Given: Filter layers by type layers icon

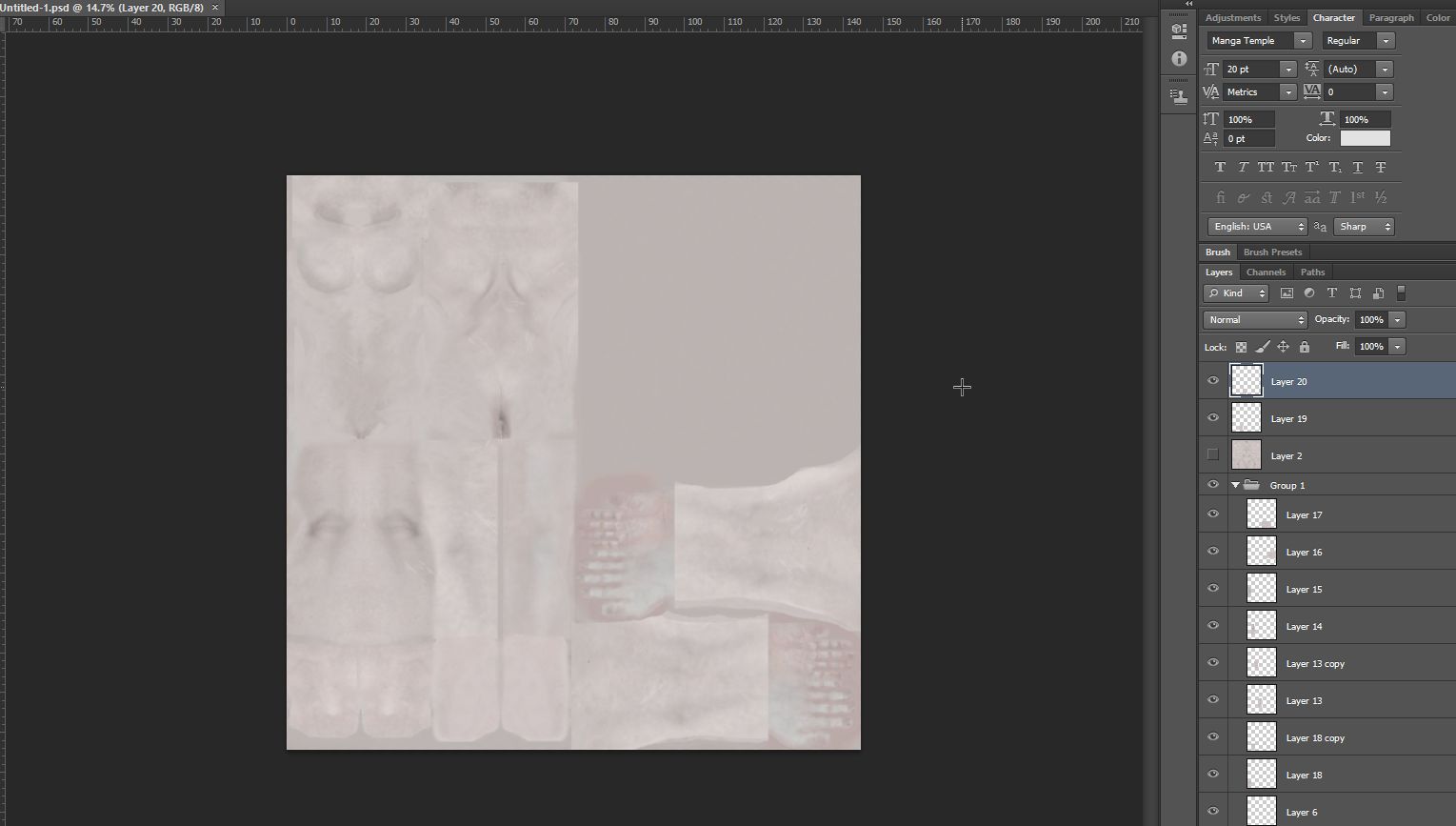Looking at the screenshot, I should (1332, 293).
